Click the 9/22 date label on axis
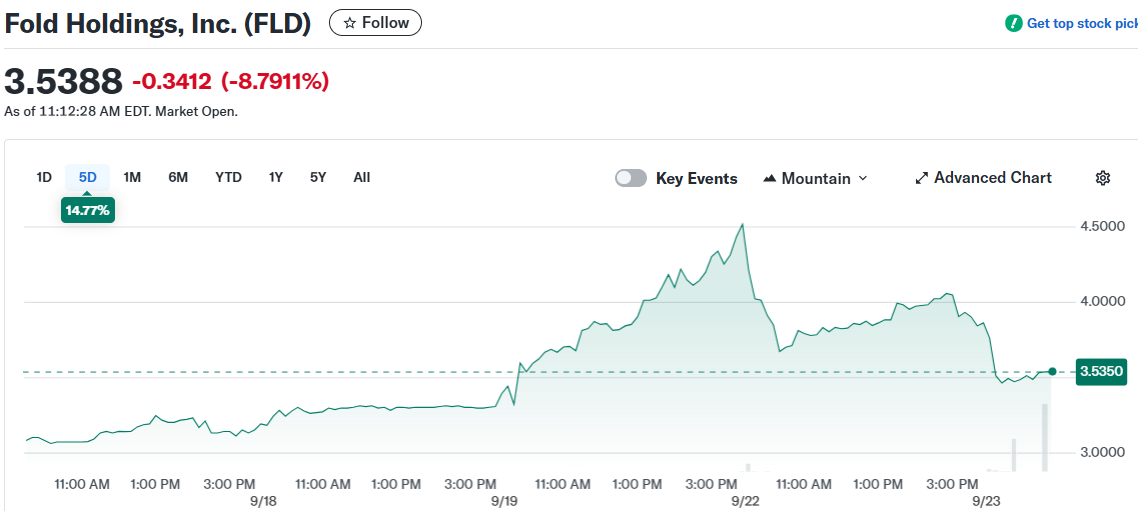1138x511 pixels. [745, 501]
